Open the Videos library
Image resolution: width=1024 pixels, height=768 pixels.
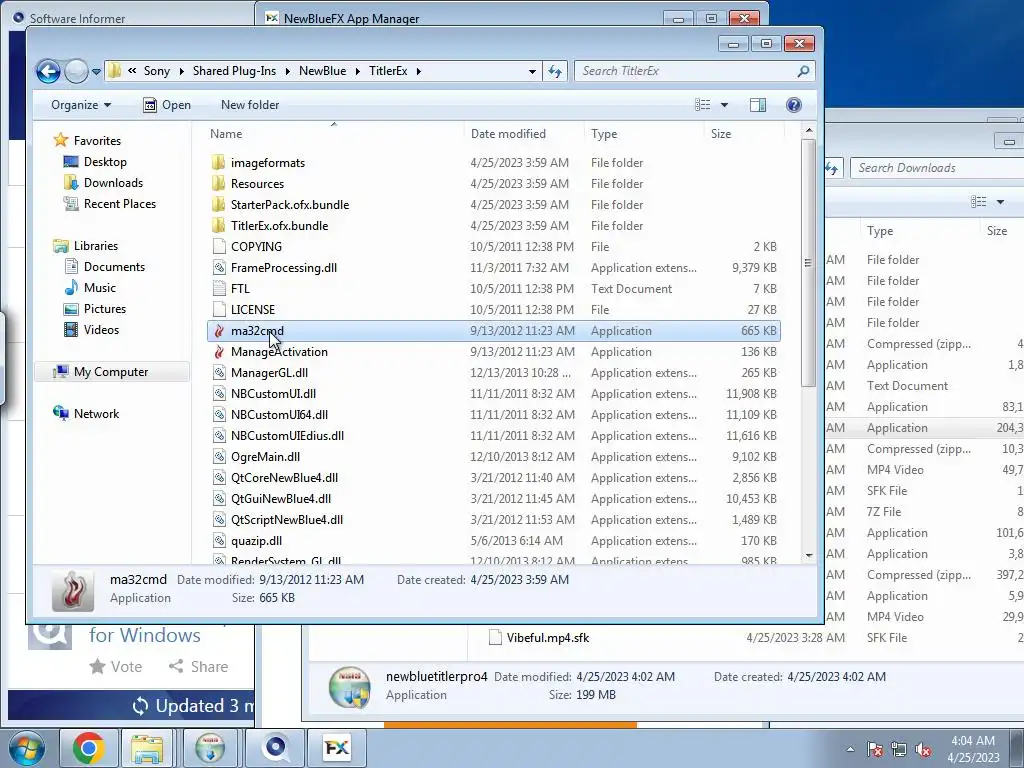point(101,330)
